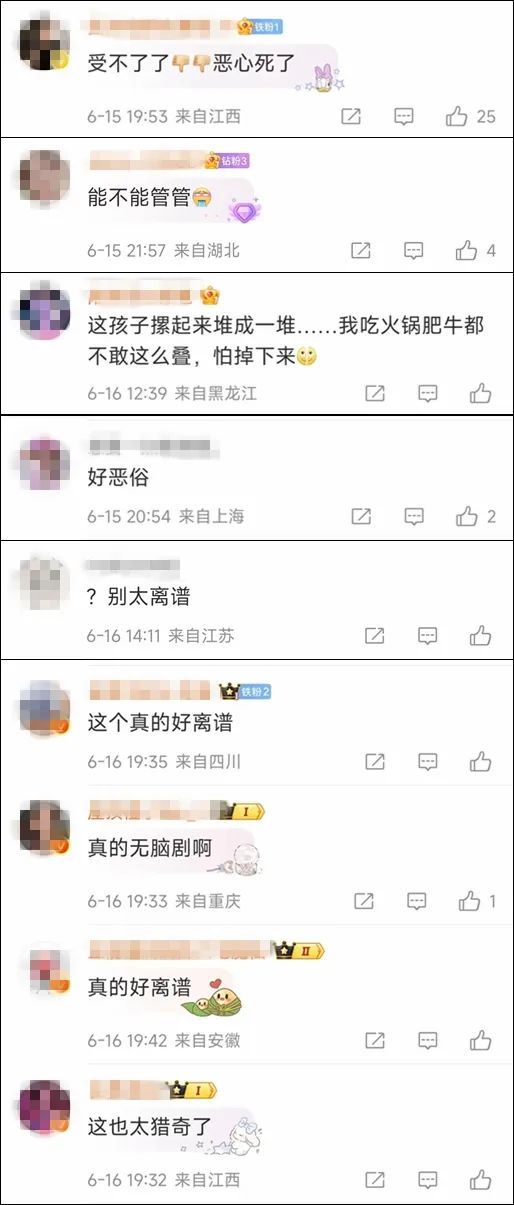Reply to the comment "好恶俗"
The image size is (514, 1205).
pyautogui.click(x=414, y=517)
